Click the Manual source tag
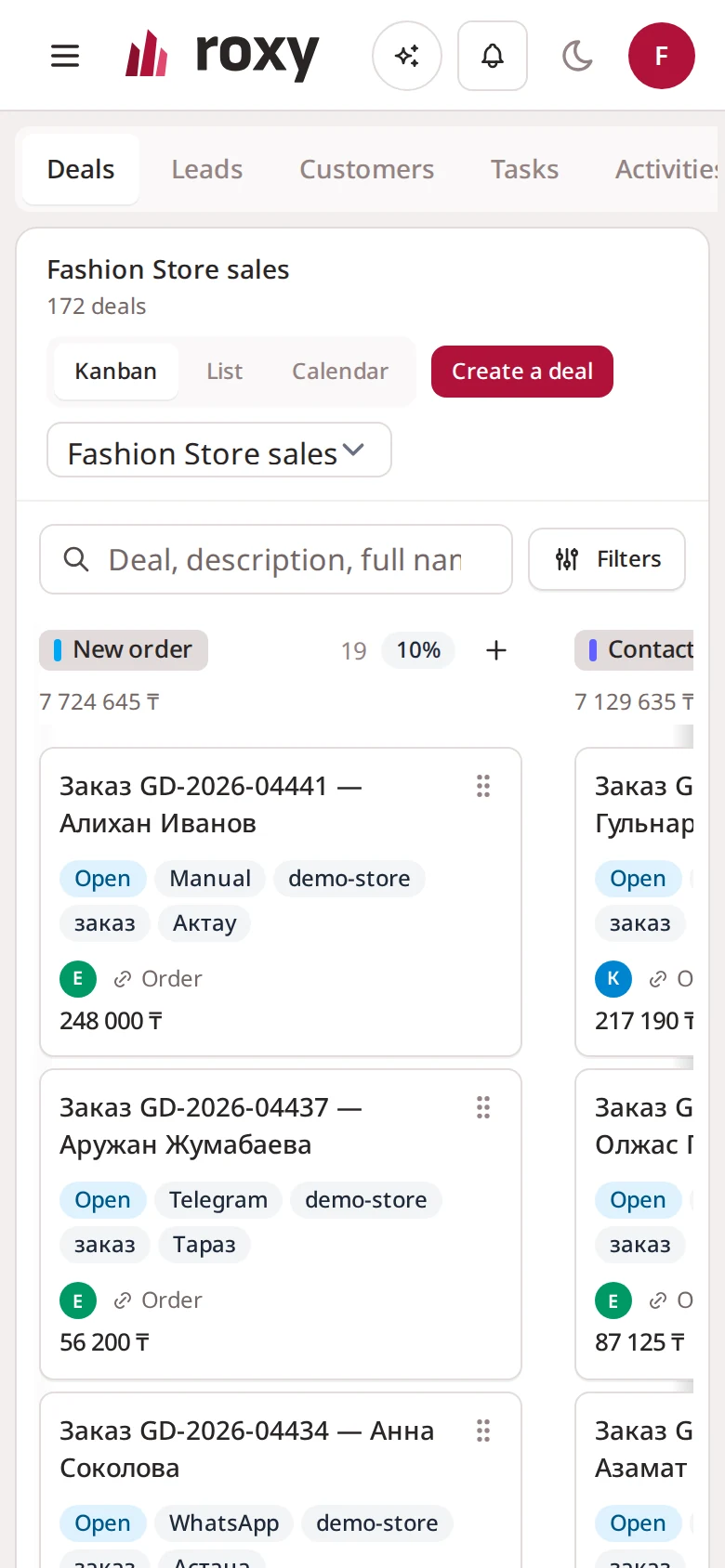Image resolution: width=725 pixels, height=1568 pixels. [210, 879]
